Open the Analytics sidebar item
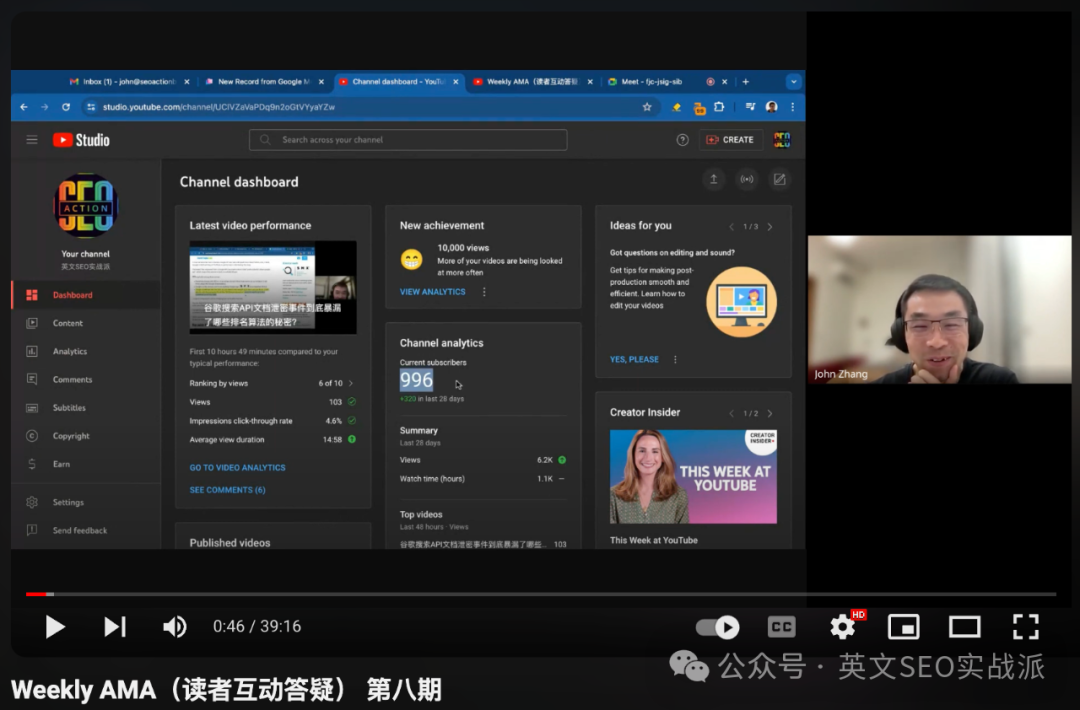This screenshot has height=710, width=1080. (86, 351)
